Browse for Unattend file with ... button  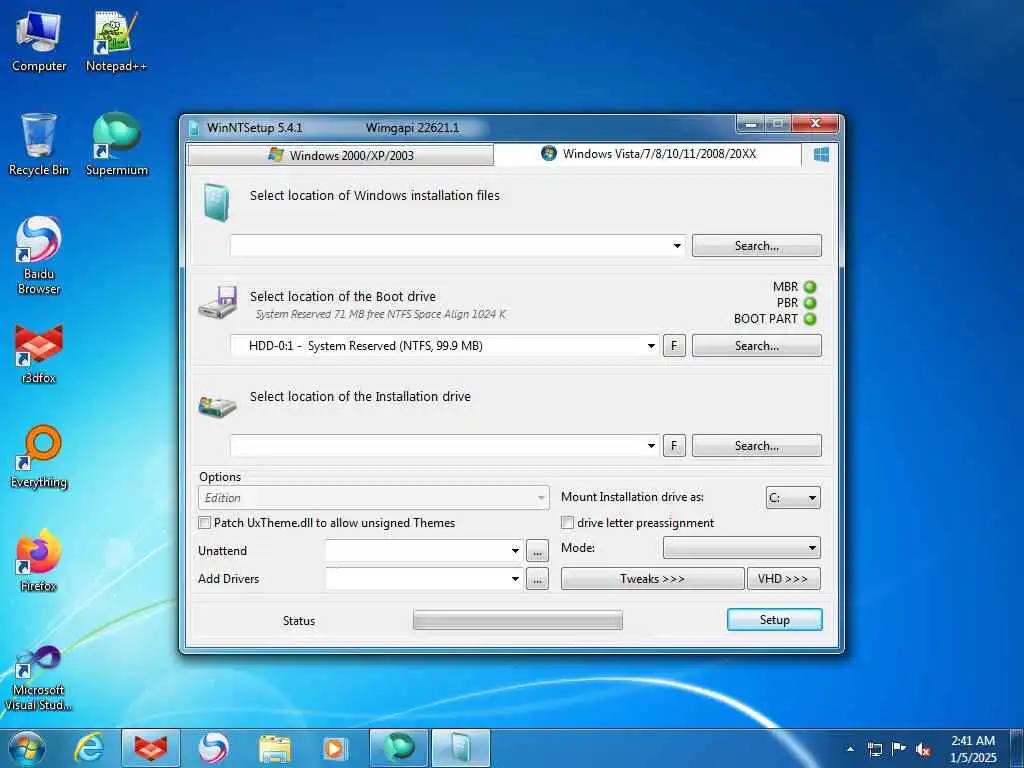[x=537, y=551]
